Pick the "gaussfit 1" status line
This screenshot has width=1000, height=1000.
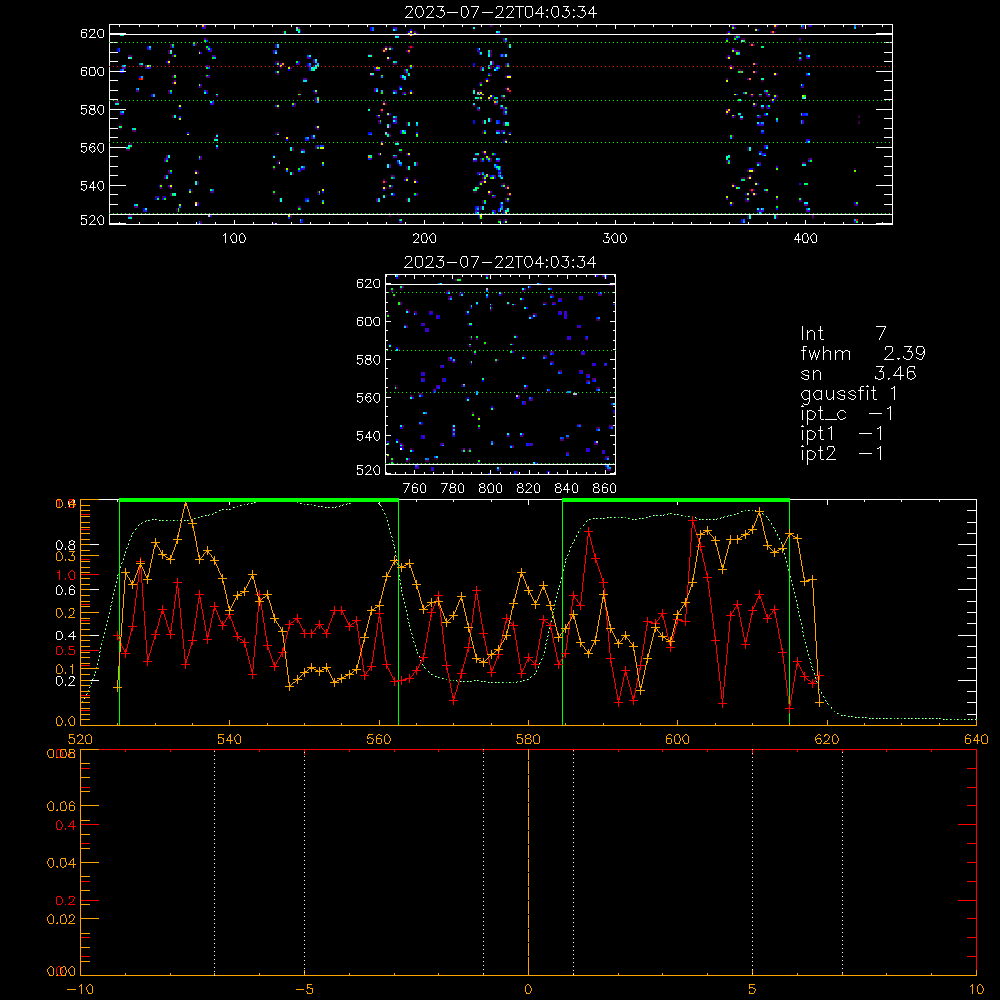pos(849,393)
